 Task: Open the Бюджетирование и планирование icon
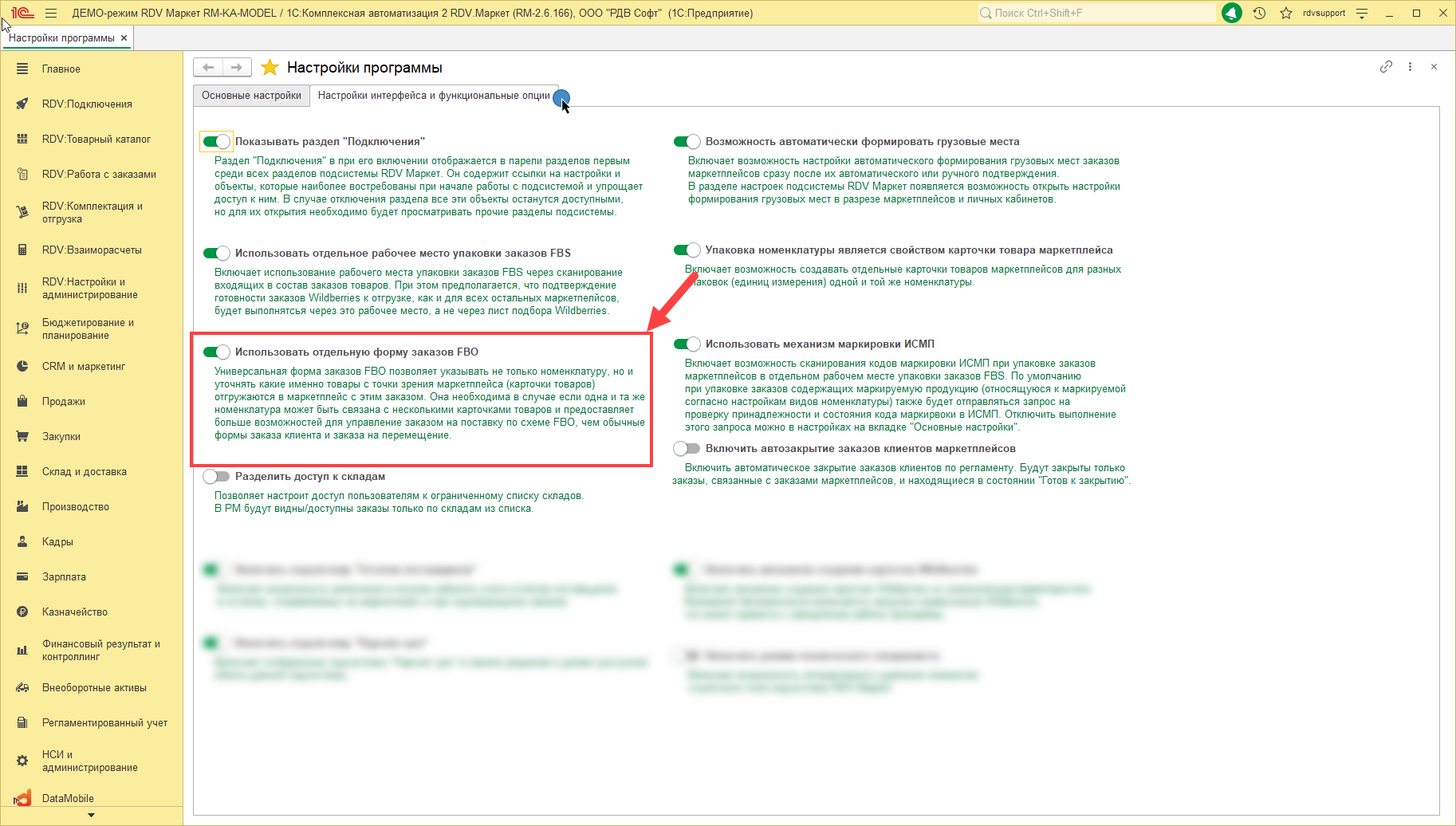[22, 329]
